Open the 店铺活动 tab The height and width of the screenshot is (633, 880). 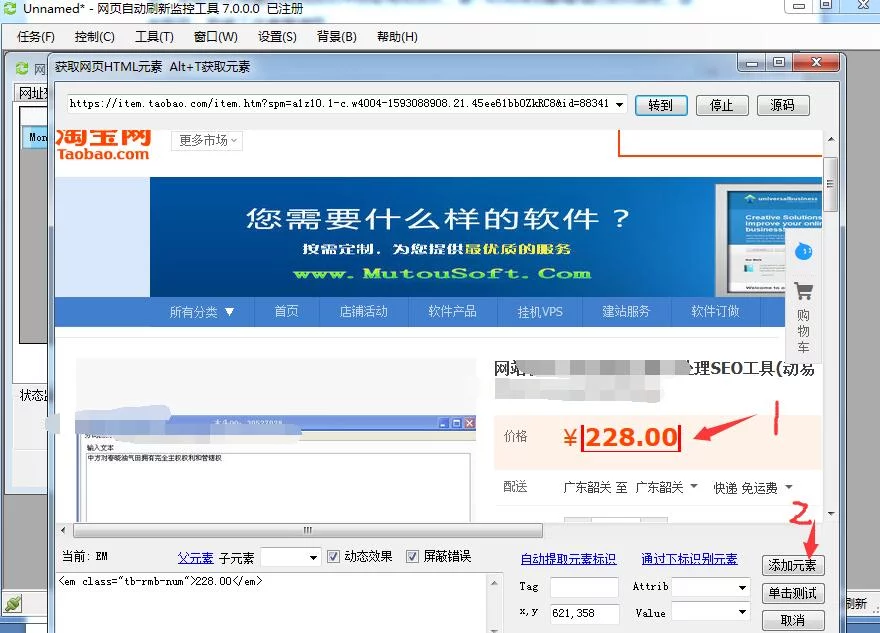coord(363,311)
